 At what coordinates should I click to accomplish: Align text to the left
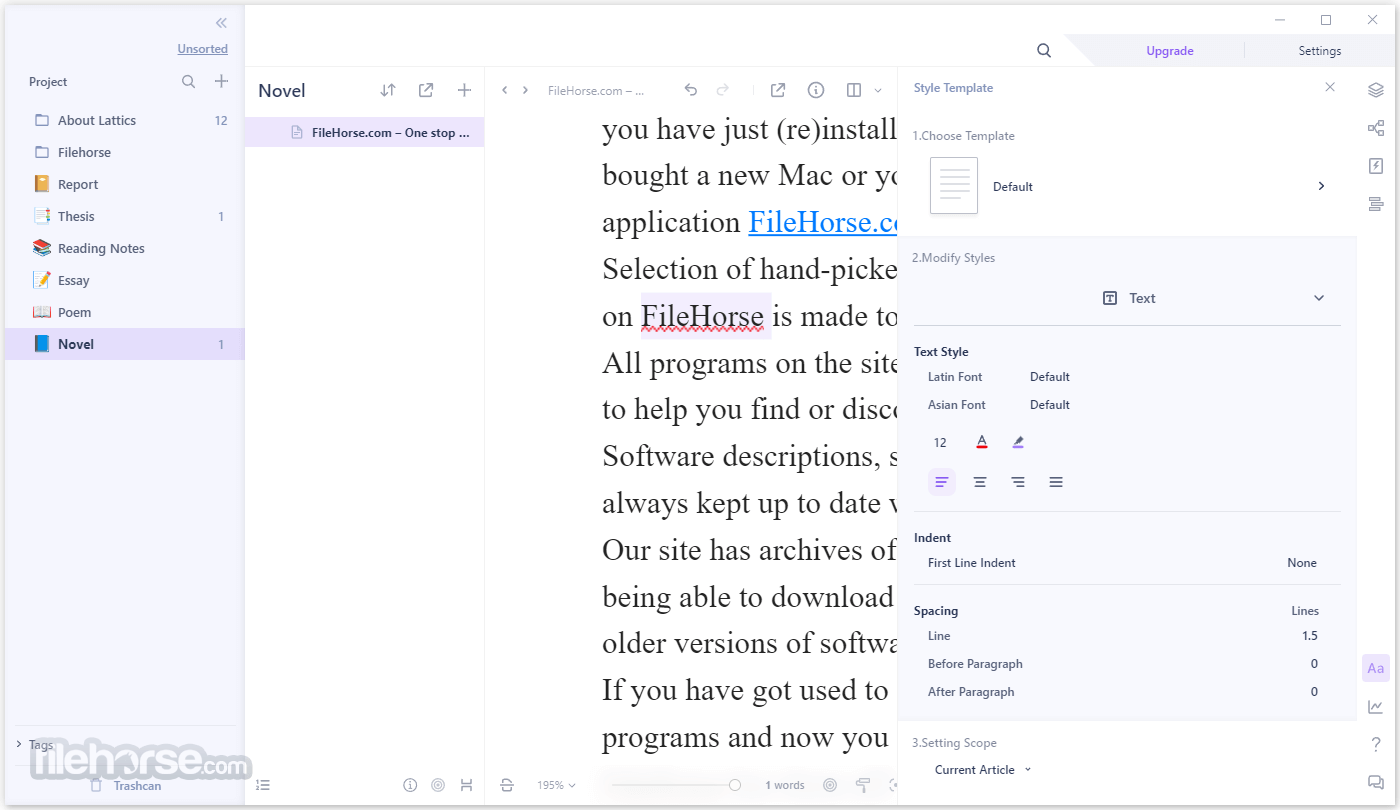[x=942, y=482]
